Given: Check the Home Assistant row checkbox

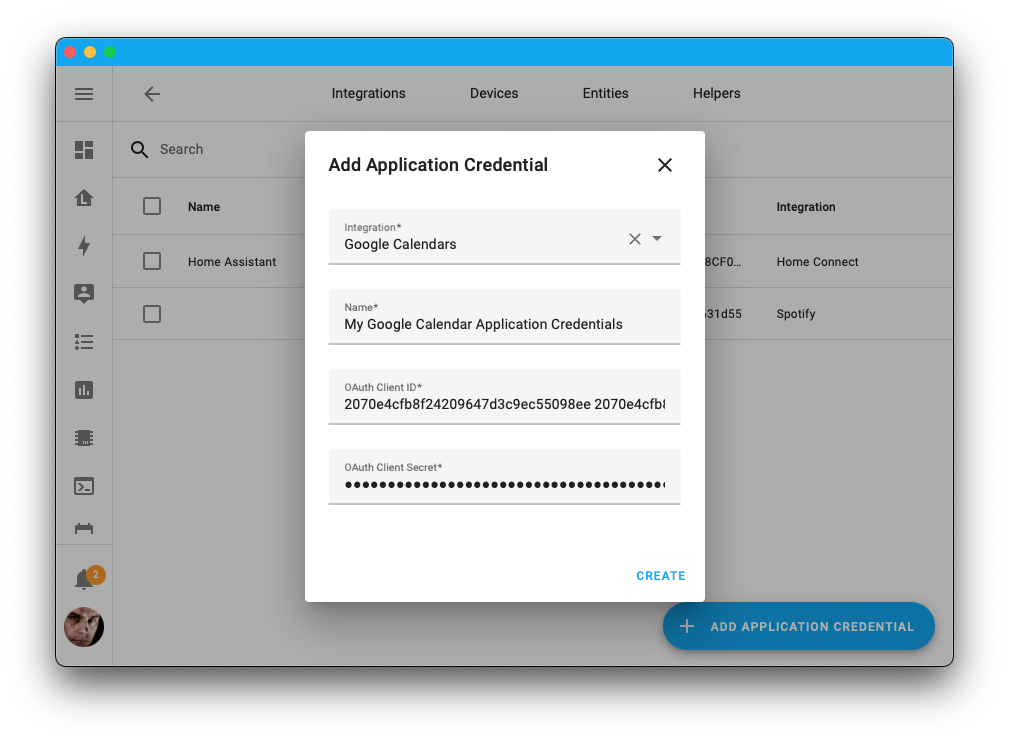Looking at the screenshot, I should coord(151,261).
